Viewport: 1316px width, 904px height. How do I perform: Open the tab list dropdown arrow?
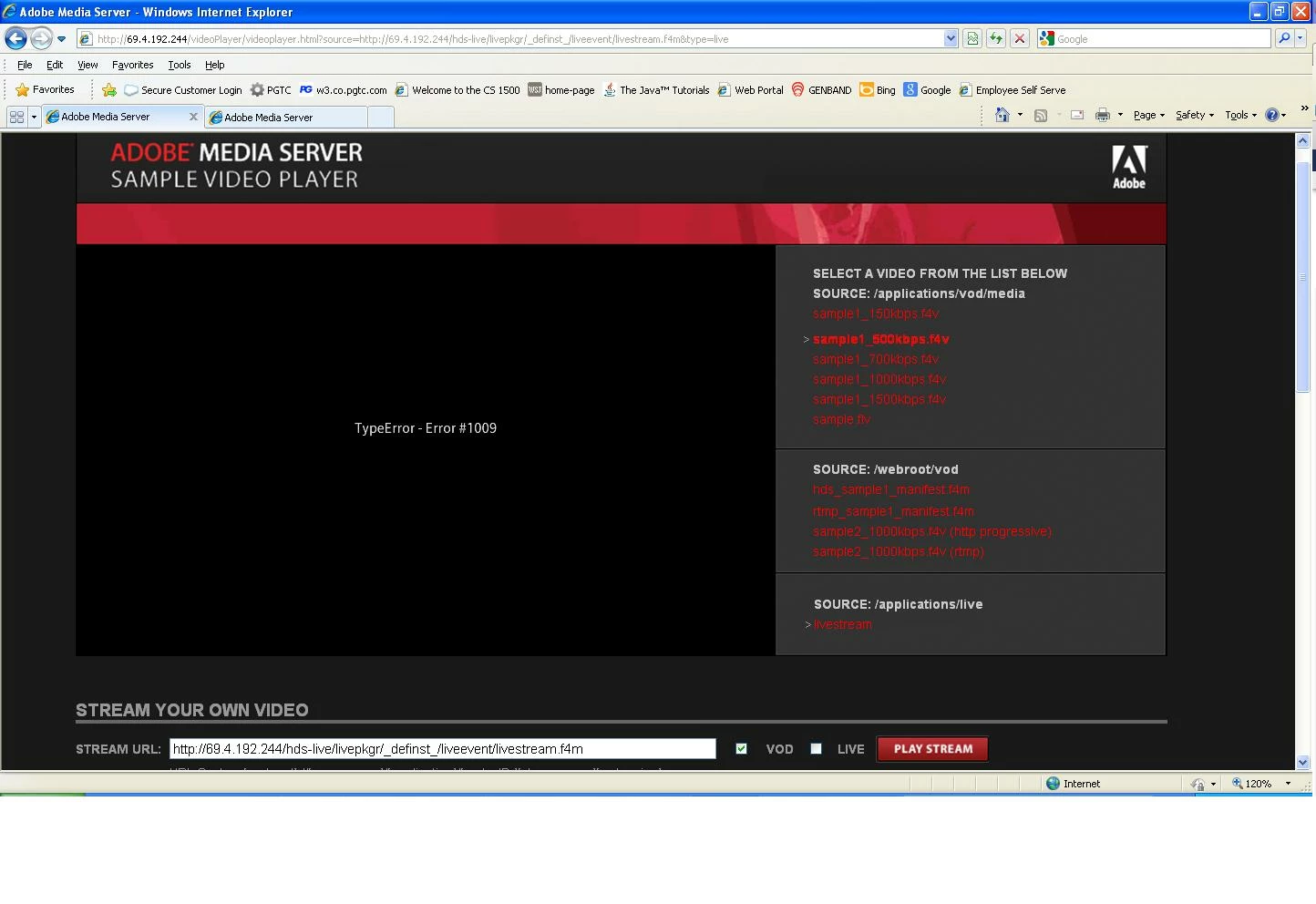click(34, 117)
